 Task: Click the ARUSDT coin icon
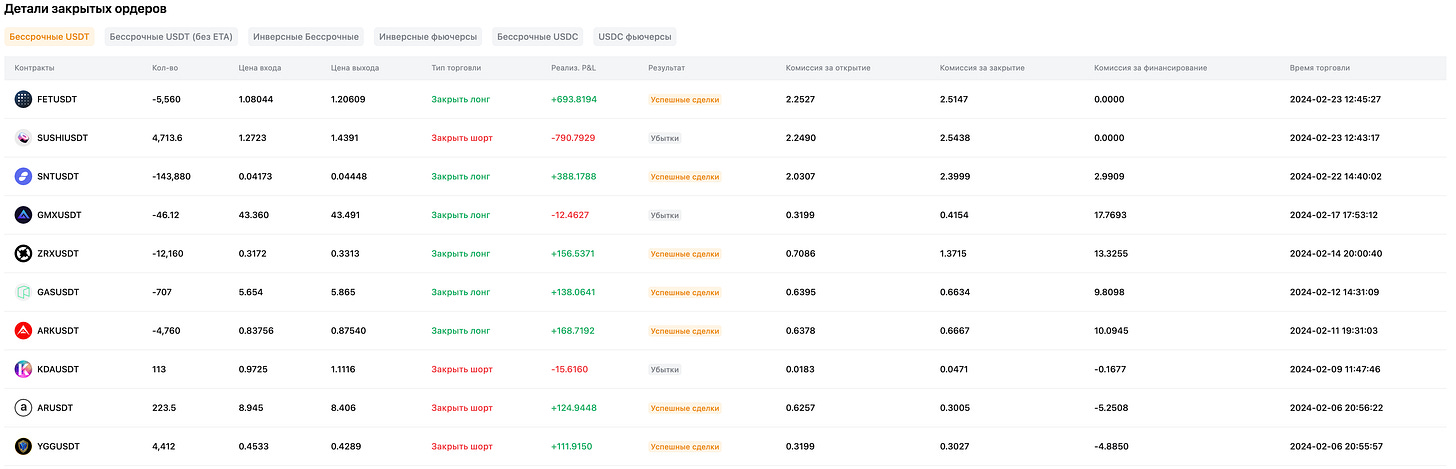tap(23, 408)
